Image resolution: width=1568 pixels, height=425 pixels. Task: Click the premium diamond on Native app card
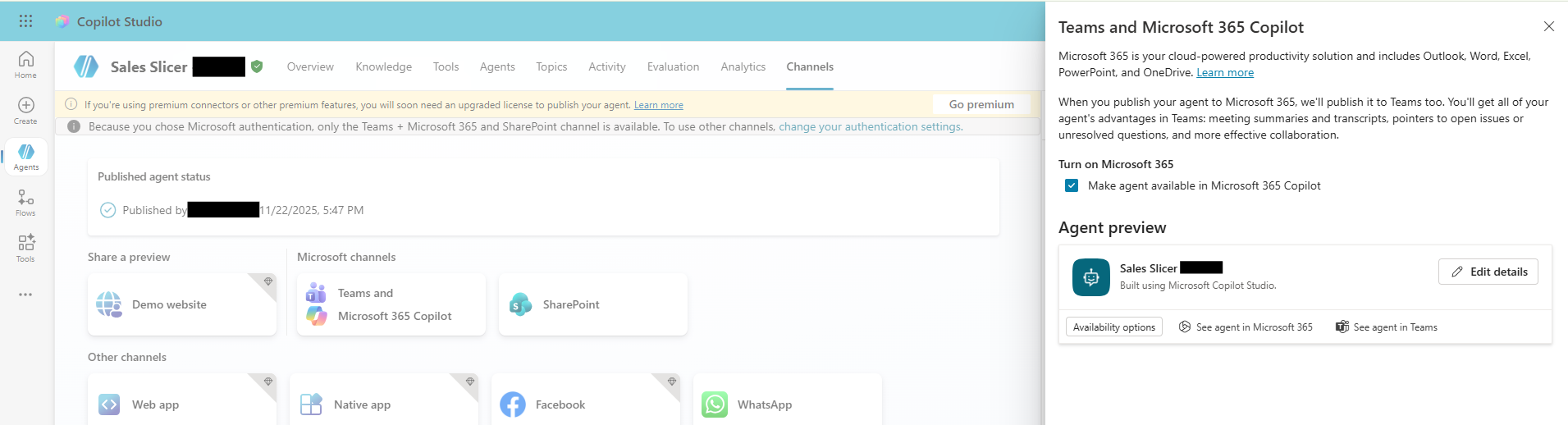pos(470,382)
